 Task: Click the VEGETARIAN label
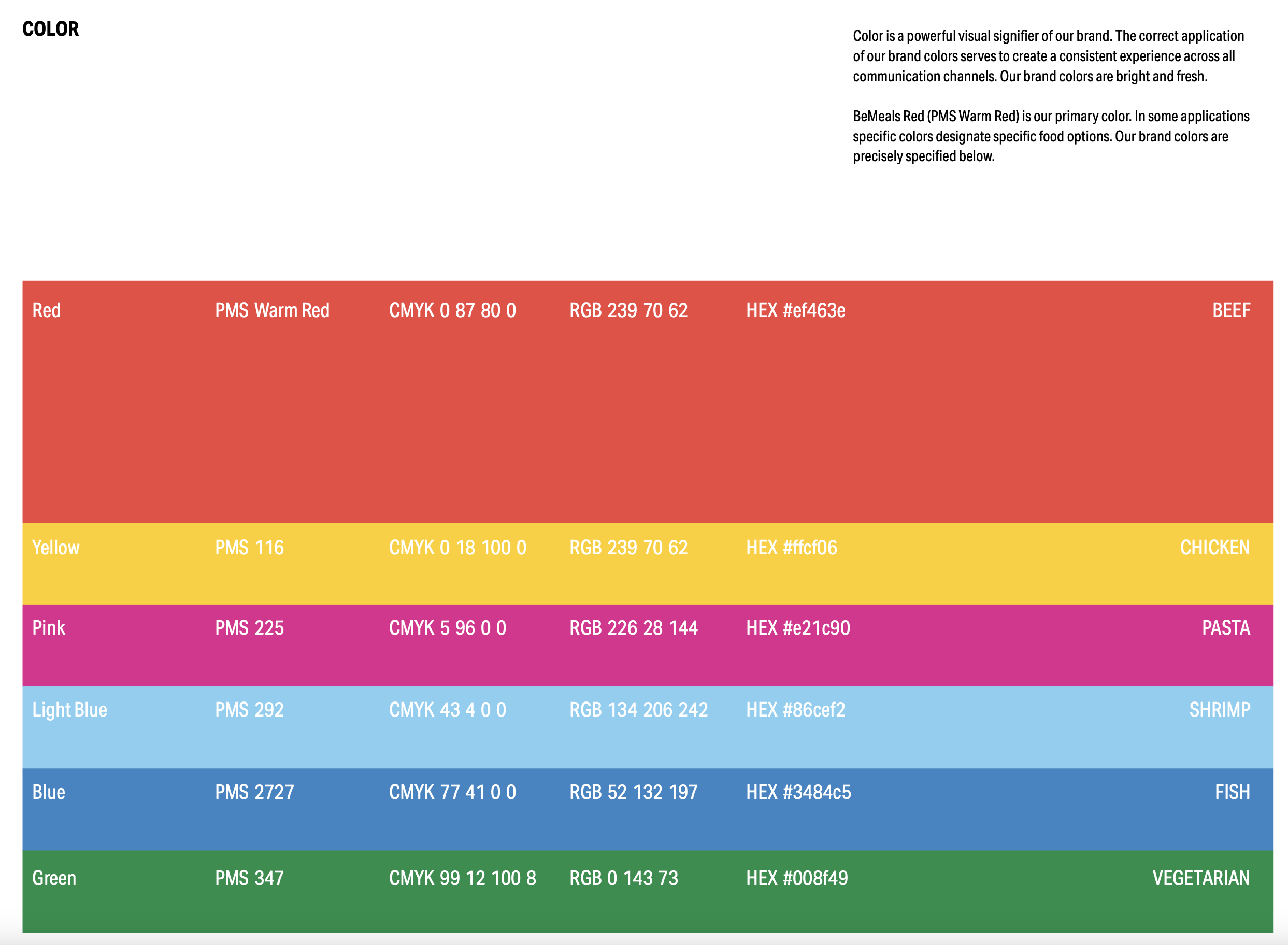1200,878
